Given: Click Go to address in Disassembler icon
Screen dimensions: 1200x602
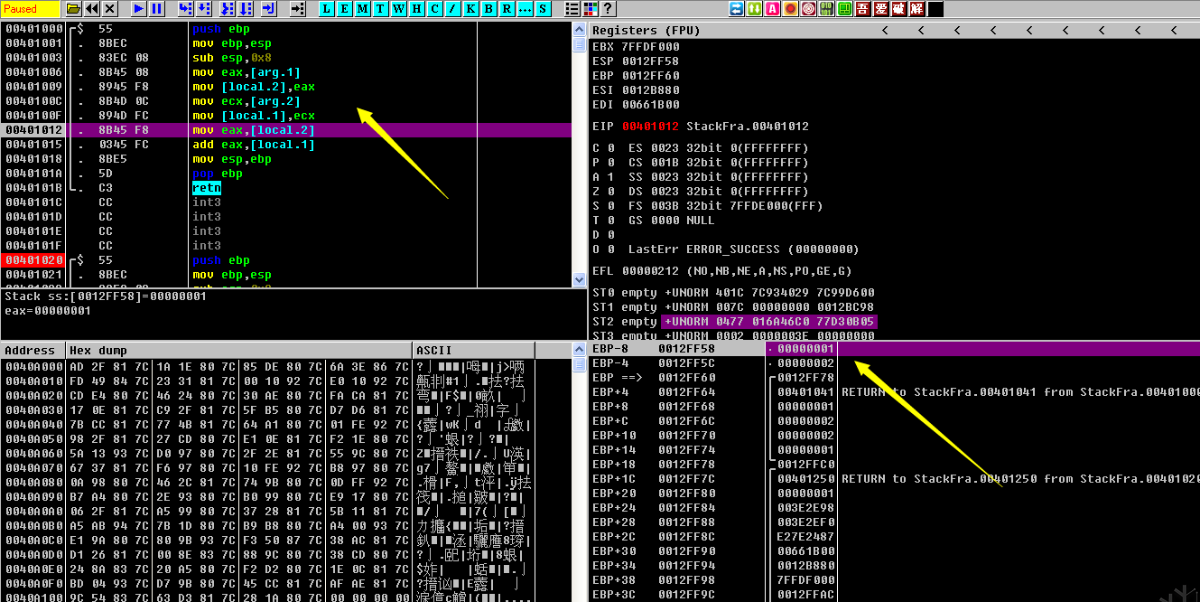Looking at the screenshot, I should 298,9.
